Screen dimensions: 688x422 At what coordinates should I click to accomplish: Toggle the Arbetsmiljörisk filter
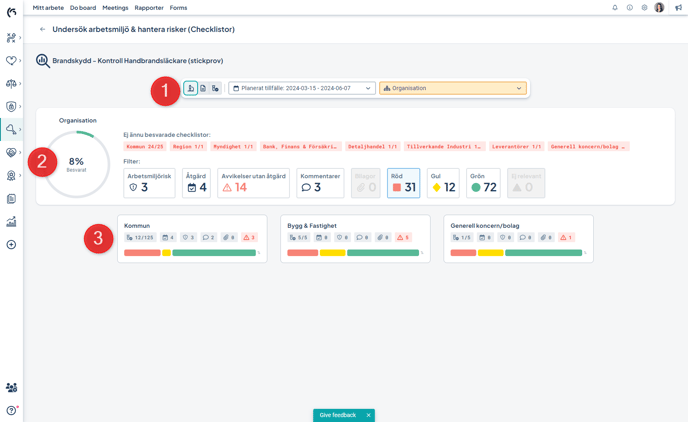[149, 183]
